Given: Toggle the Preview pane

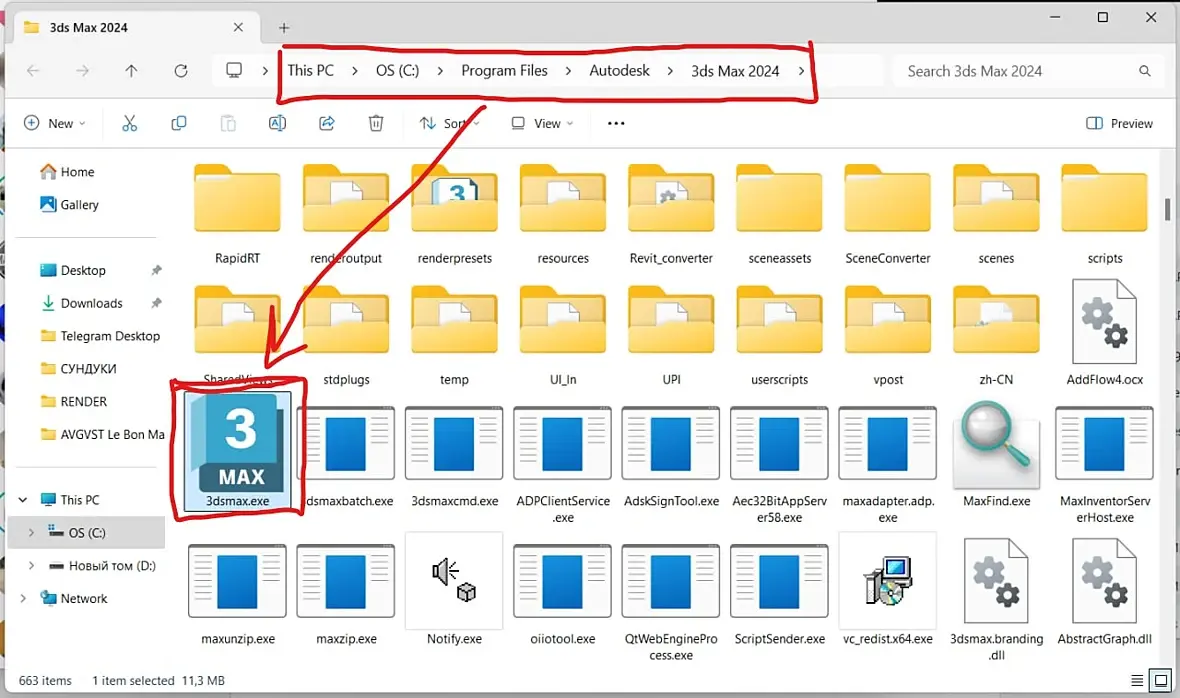Looking at the screenshot, I should click(x=1119, y=123).
